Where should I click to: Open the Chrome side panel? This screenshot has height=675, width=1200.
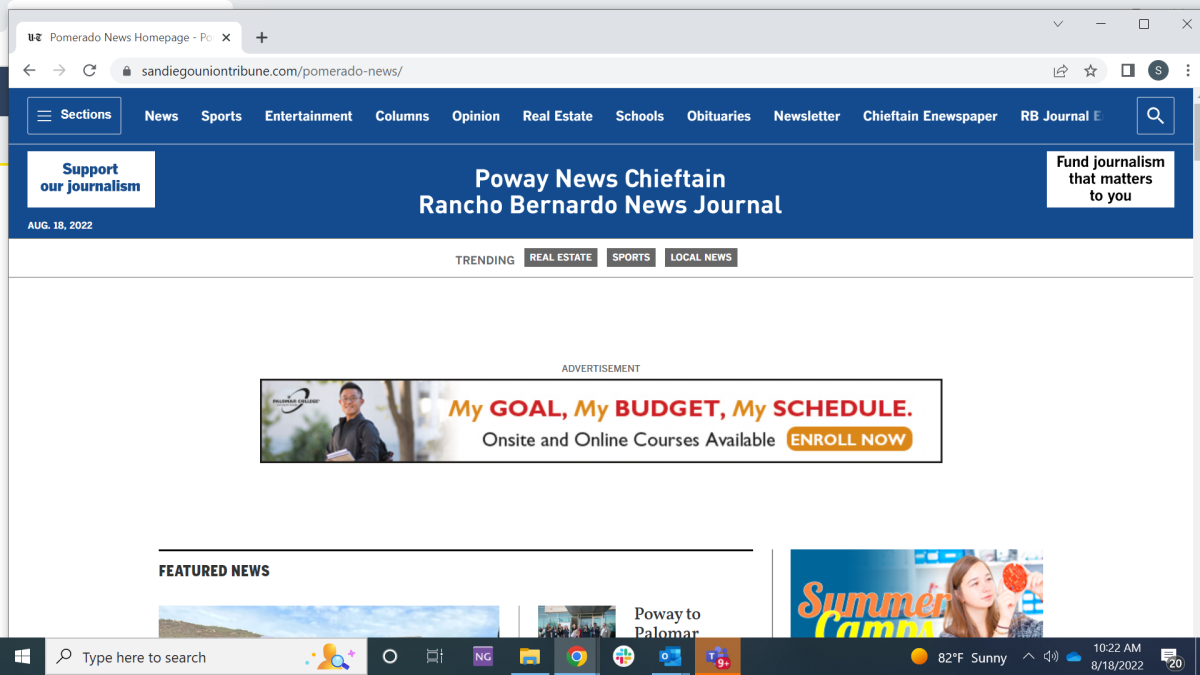[1127, 70]
